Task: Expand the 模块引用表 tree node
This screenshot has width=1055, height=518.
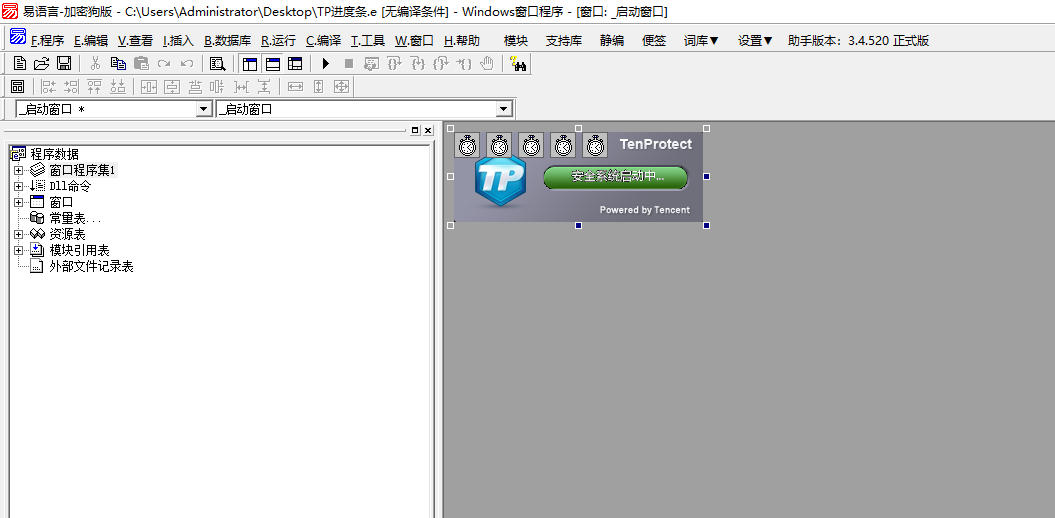Action: pyautogui.click(x=18, y=251)
